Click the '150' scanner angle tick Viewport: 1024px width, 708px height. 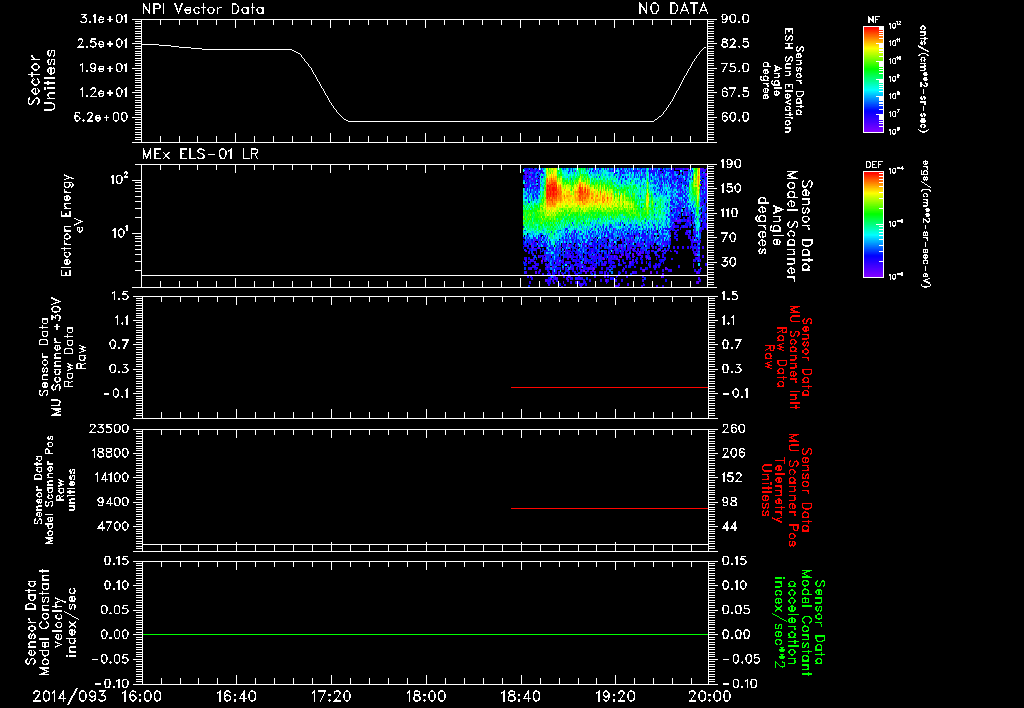click(x=731, y=189)
